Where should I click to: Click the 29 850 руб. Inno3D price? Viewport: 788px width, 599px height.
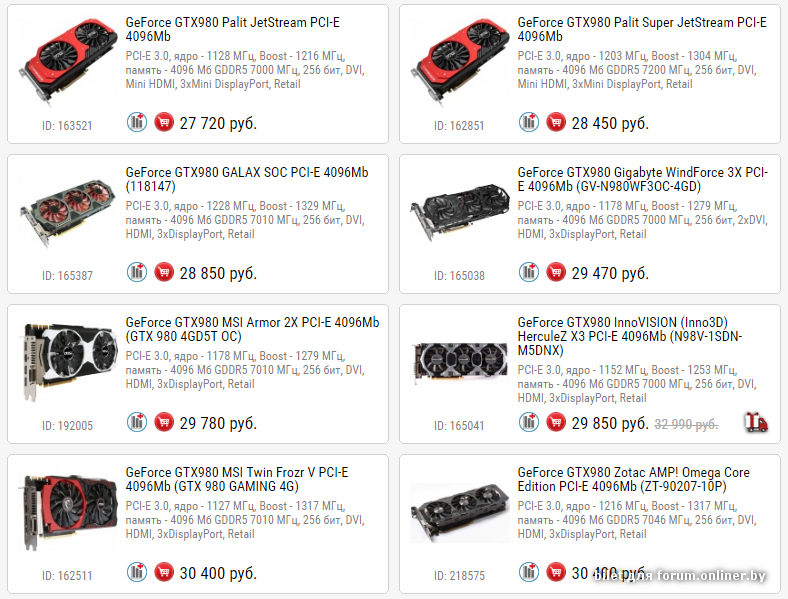[x=610, y=424]
